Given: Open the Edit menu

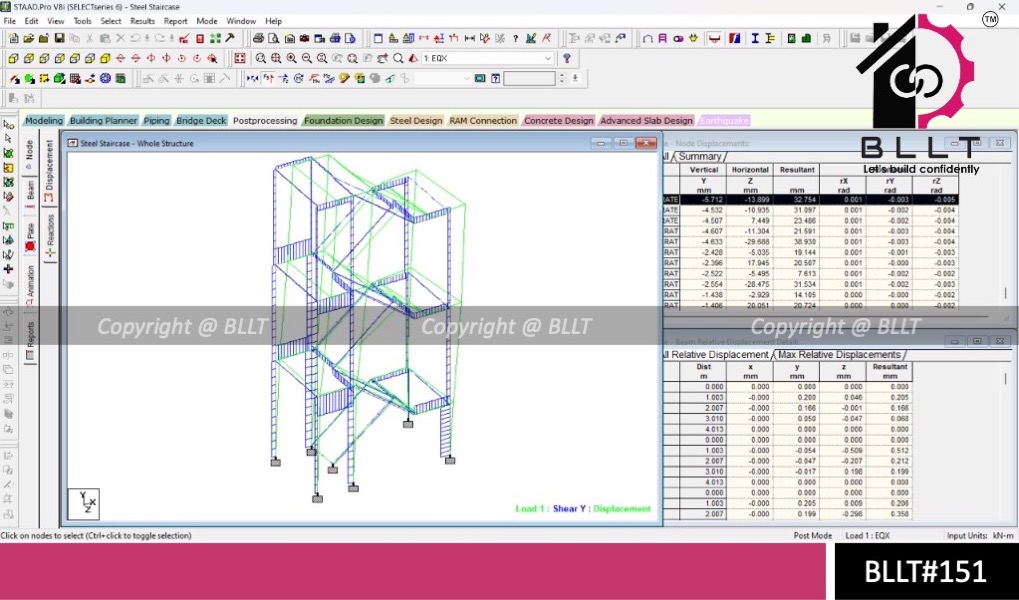Looking at the screenshot, I should (31, 21).
